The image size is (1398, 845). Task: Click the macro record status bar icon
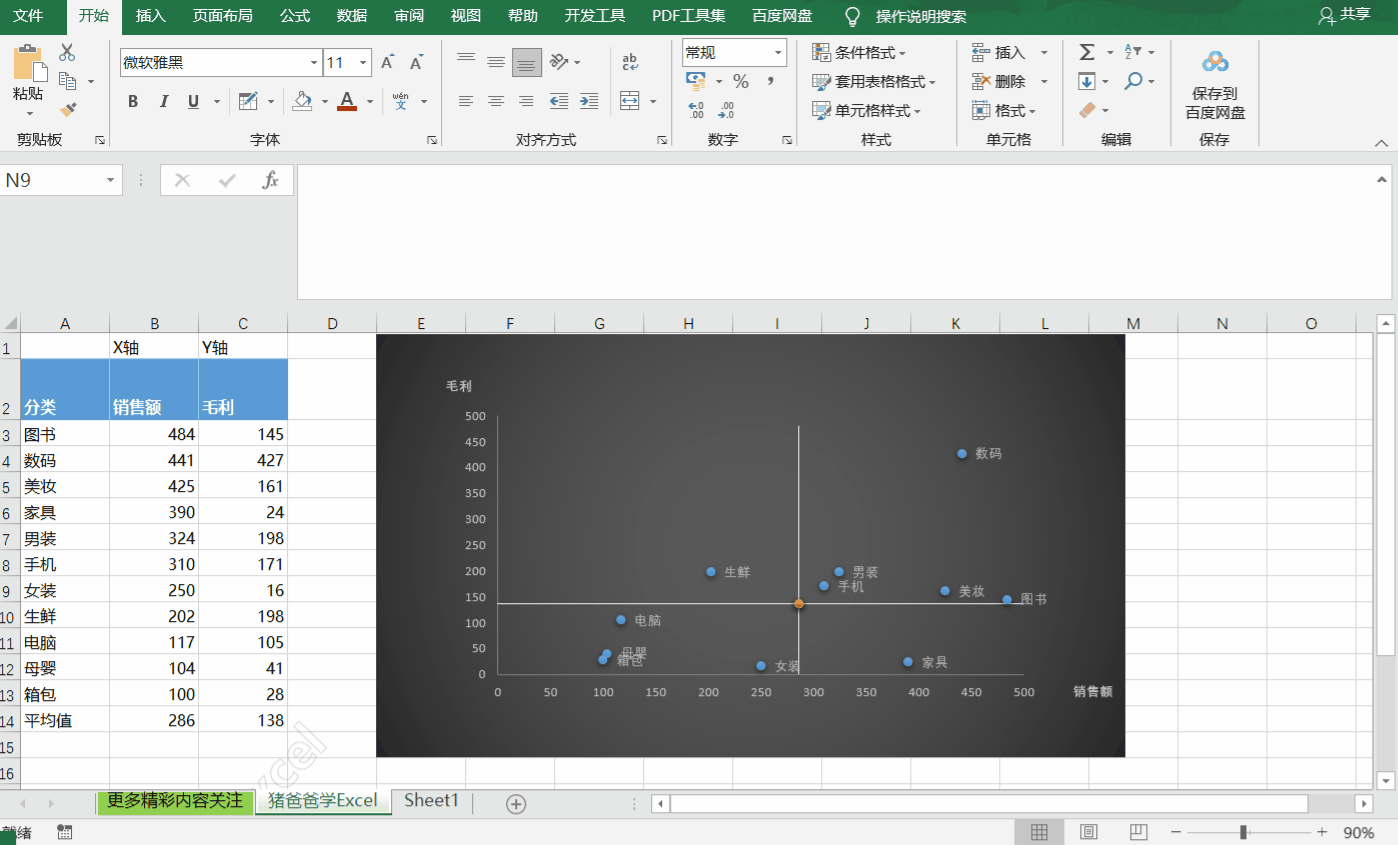click(65, 832)
